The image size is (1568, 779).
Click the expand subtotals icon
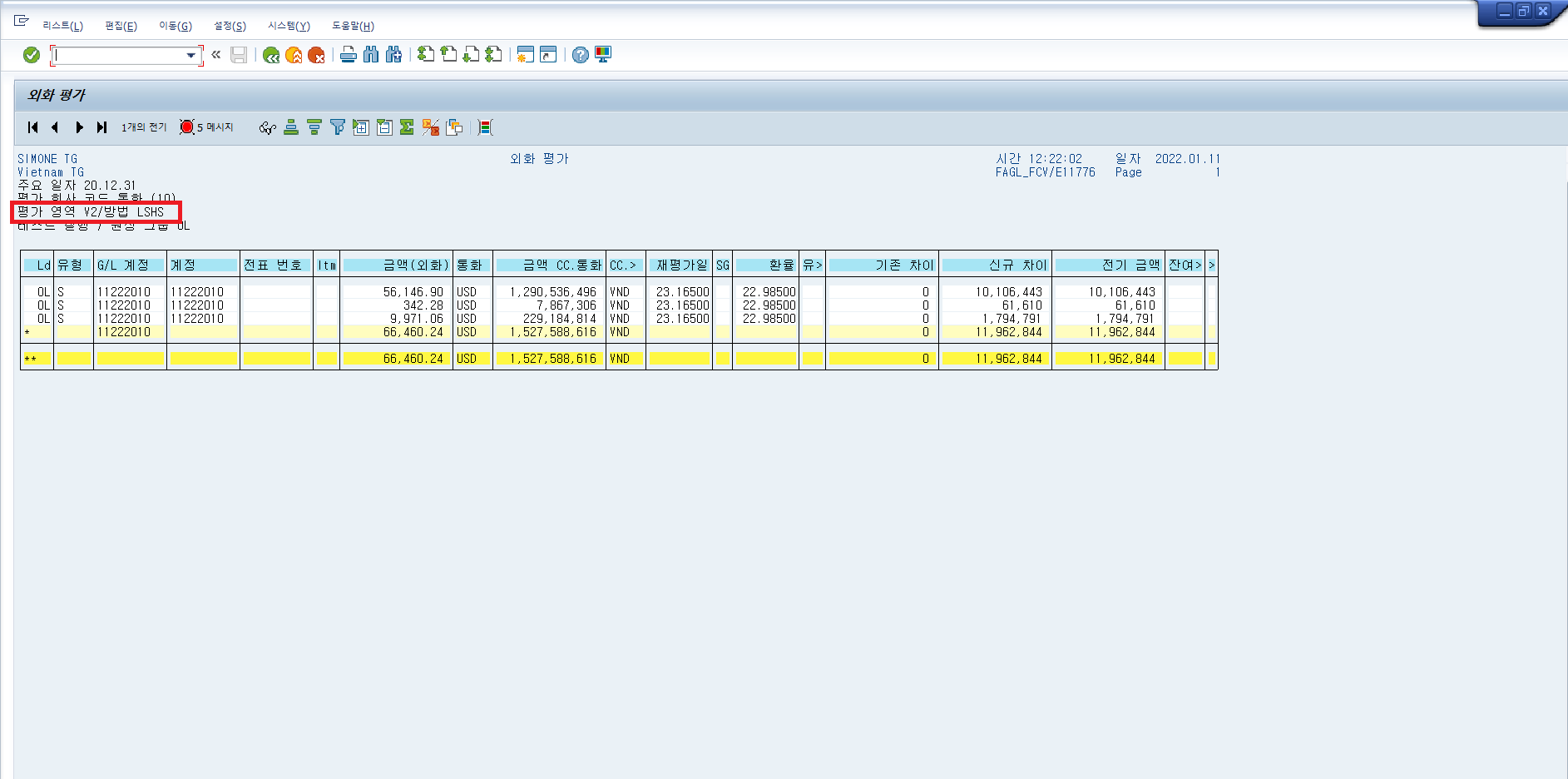(361, 127)
